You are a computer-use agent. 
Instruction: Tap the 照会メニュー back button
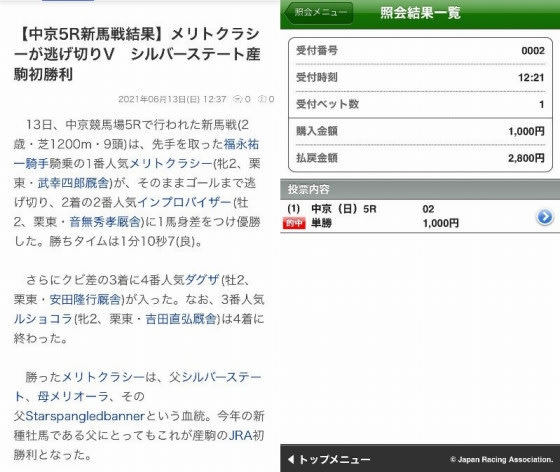pyautogui.click(x=319, y=12)
